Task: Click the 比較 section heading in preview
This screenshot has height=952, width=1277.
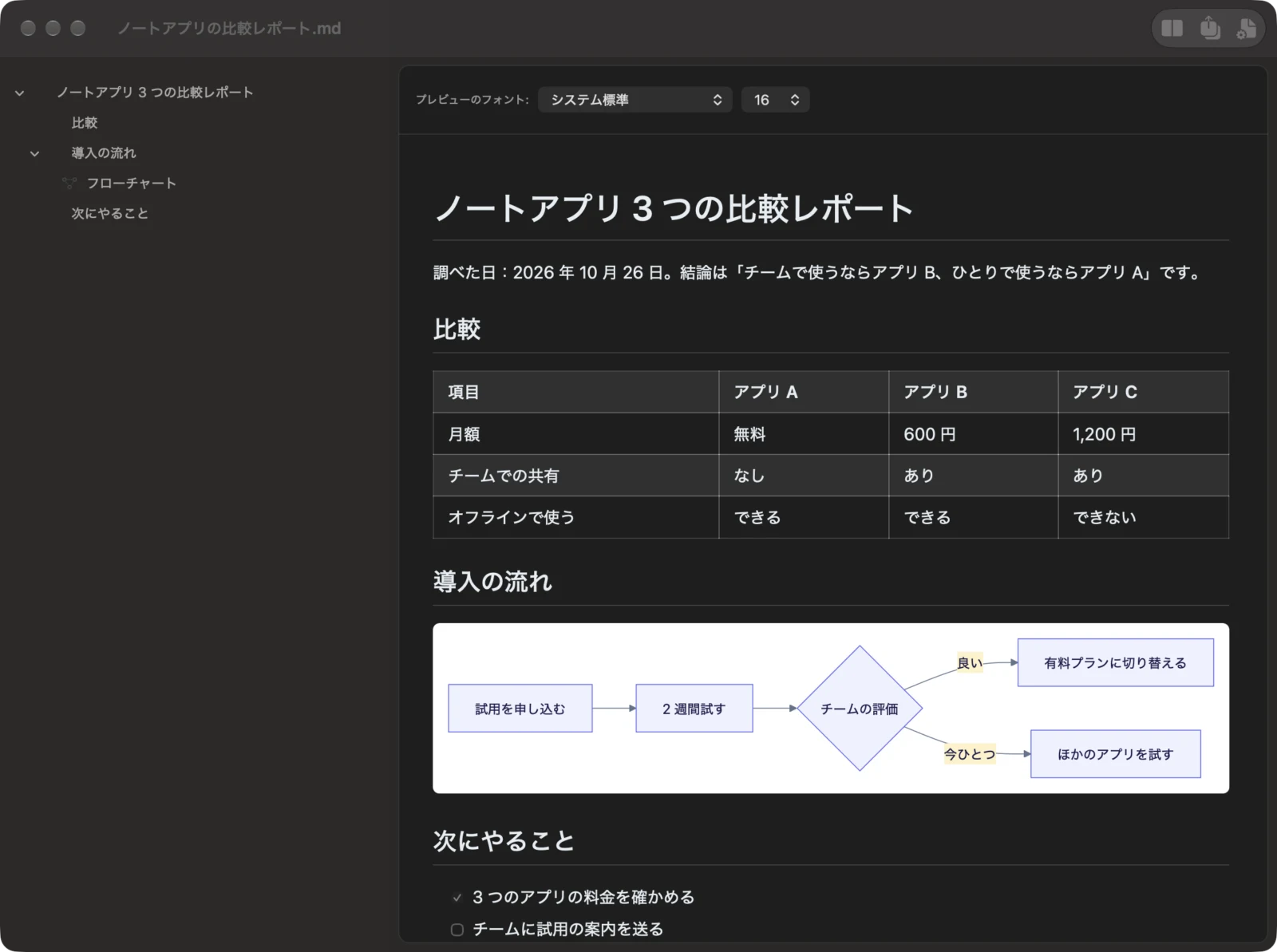Action: point(457,330)
